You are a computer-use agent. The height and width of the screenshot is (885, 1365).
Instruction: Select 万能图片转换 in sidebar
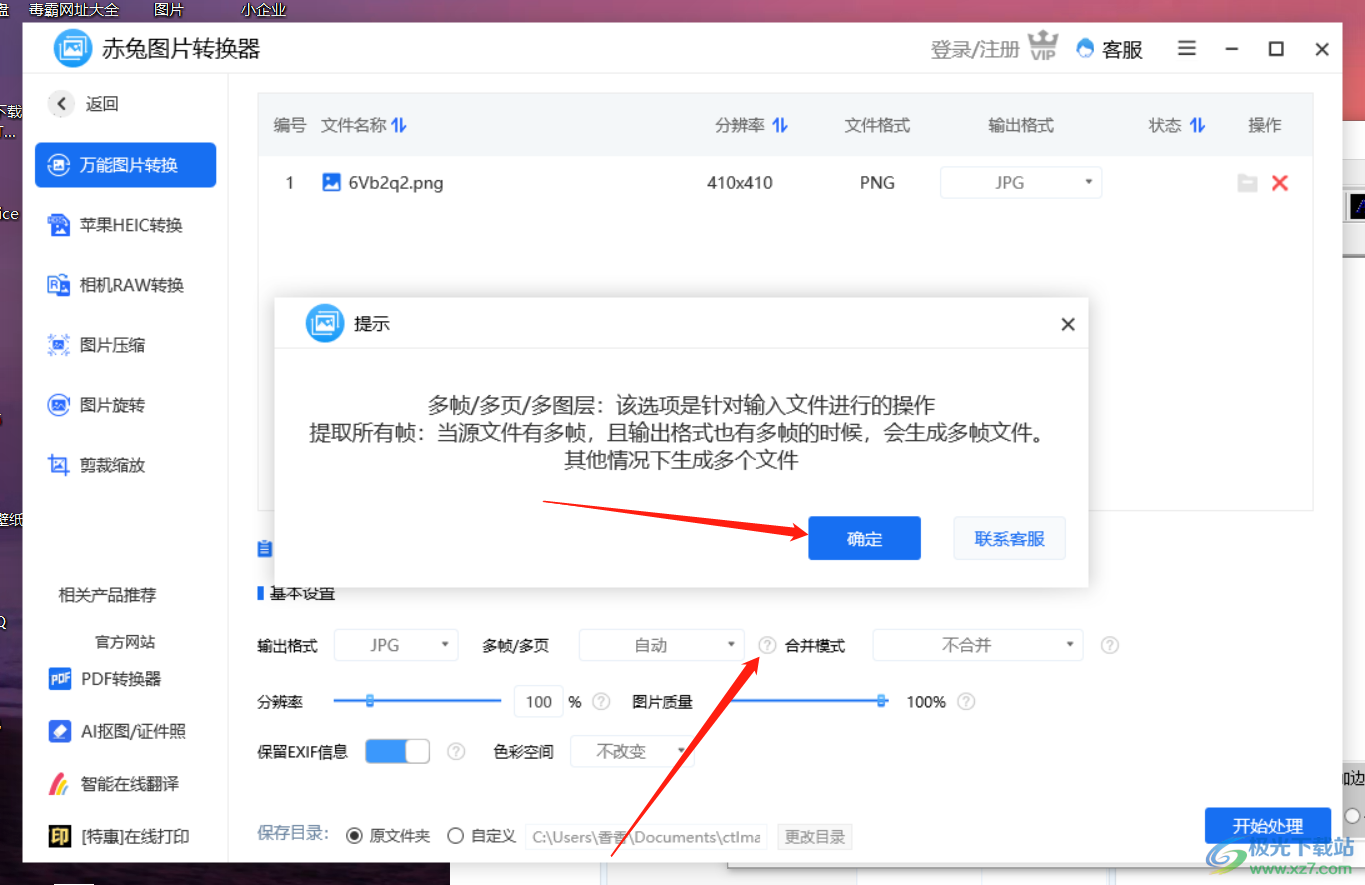pyautogui.click(x=125, y=165)
